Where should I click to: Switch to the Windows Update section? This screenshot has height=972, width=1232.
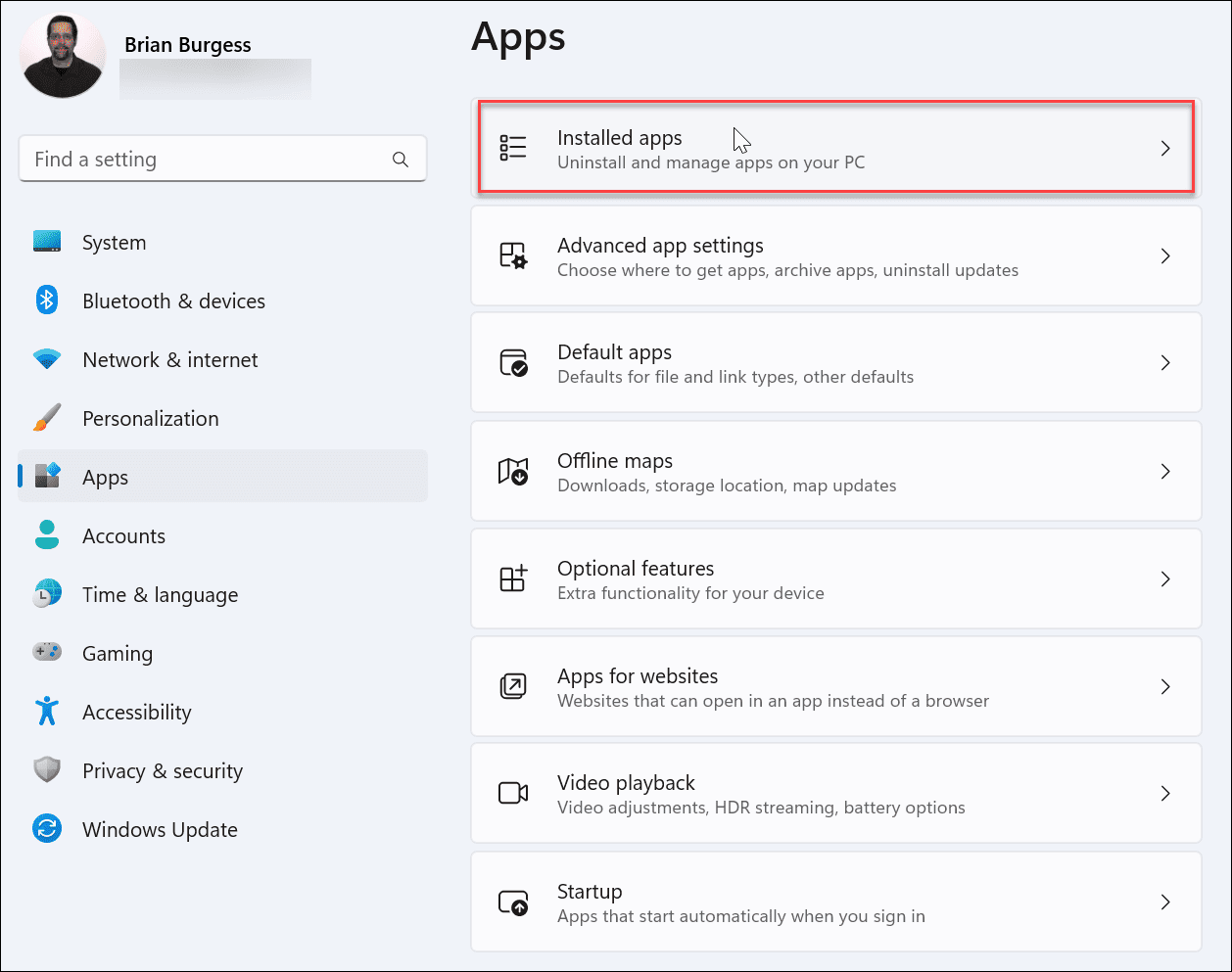pos(159,829)
